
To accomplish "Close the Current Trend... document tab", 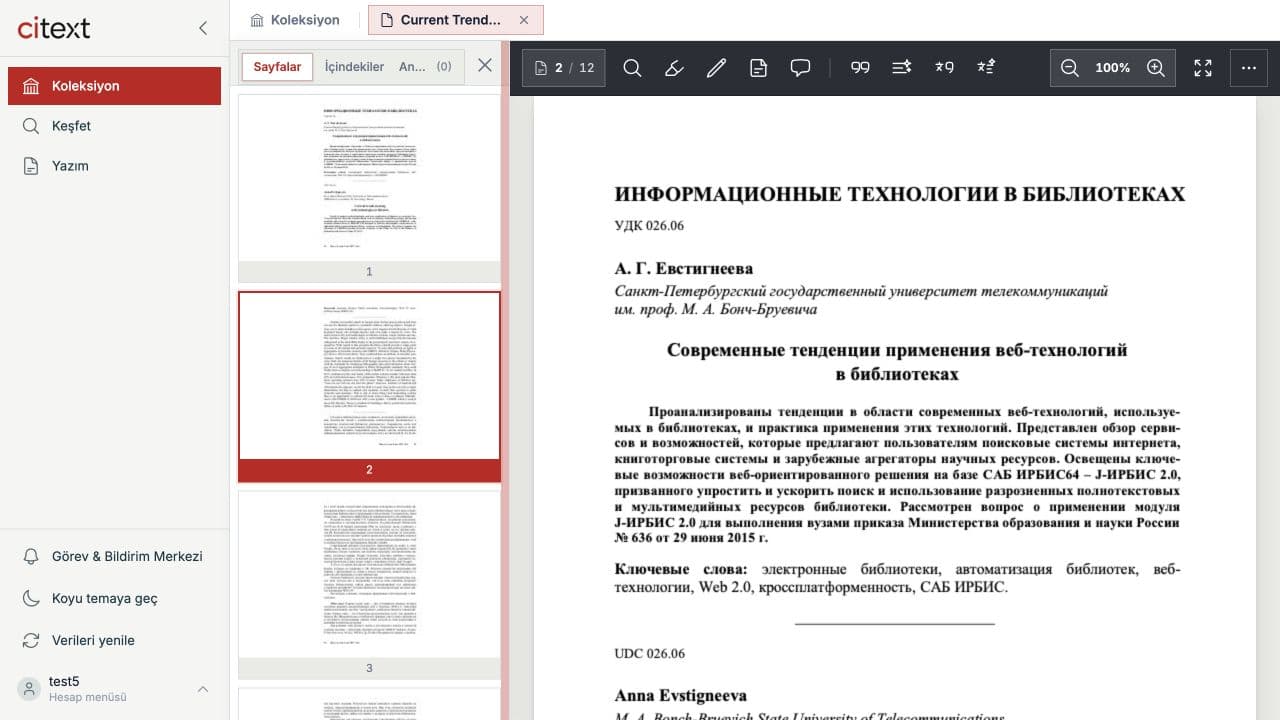I will click(x=524, y=20).
